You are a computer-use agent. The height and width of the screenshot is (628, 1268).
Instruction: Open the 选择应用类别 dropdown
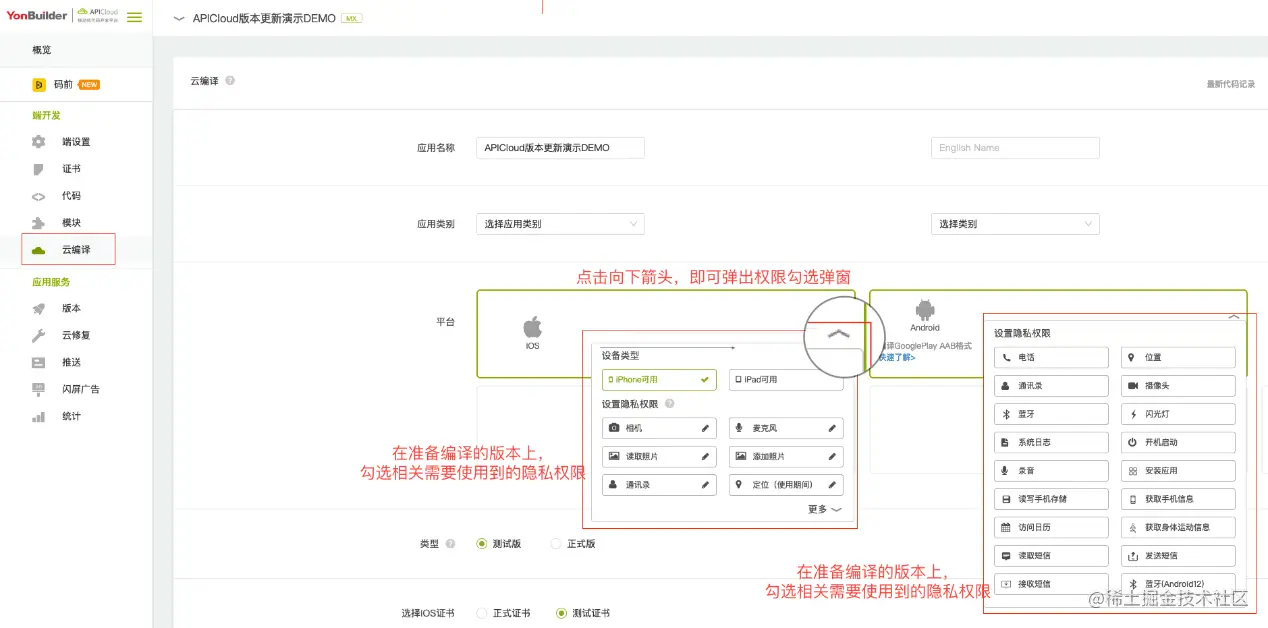pos(560,224)
